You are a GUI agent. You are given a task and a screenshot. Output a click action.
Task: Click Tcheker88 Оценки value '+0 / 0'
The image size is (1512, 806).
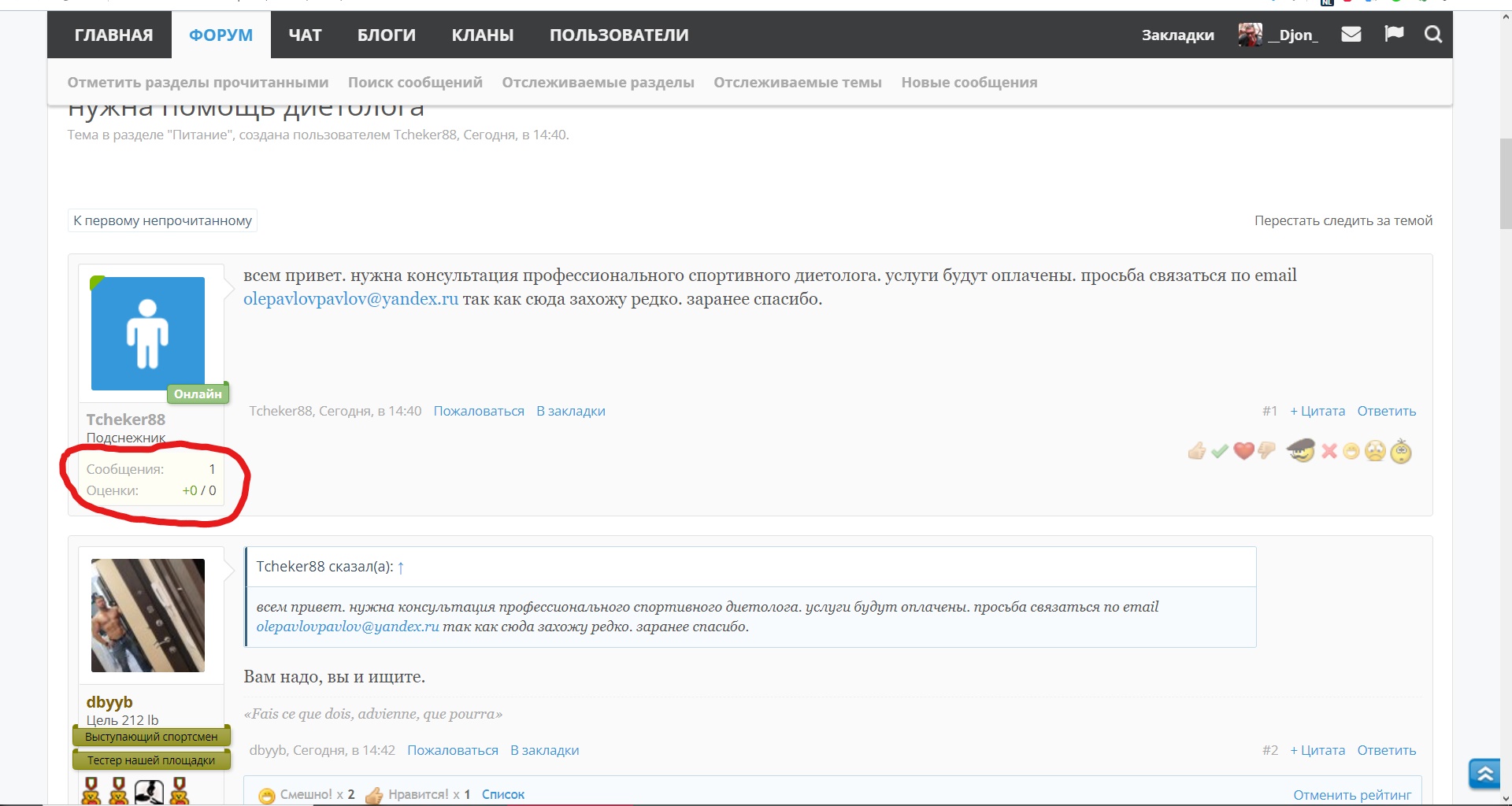coord(199,490)
